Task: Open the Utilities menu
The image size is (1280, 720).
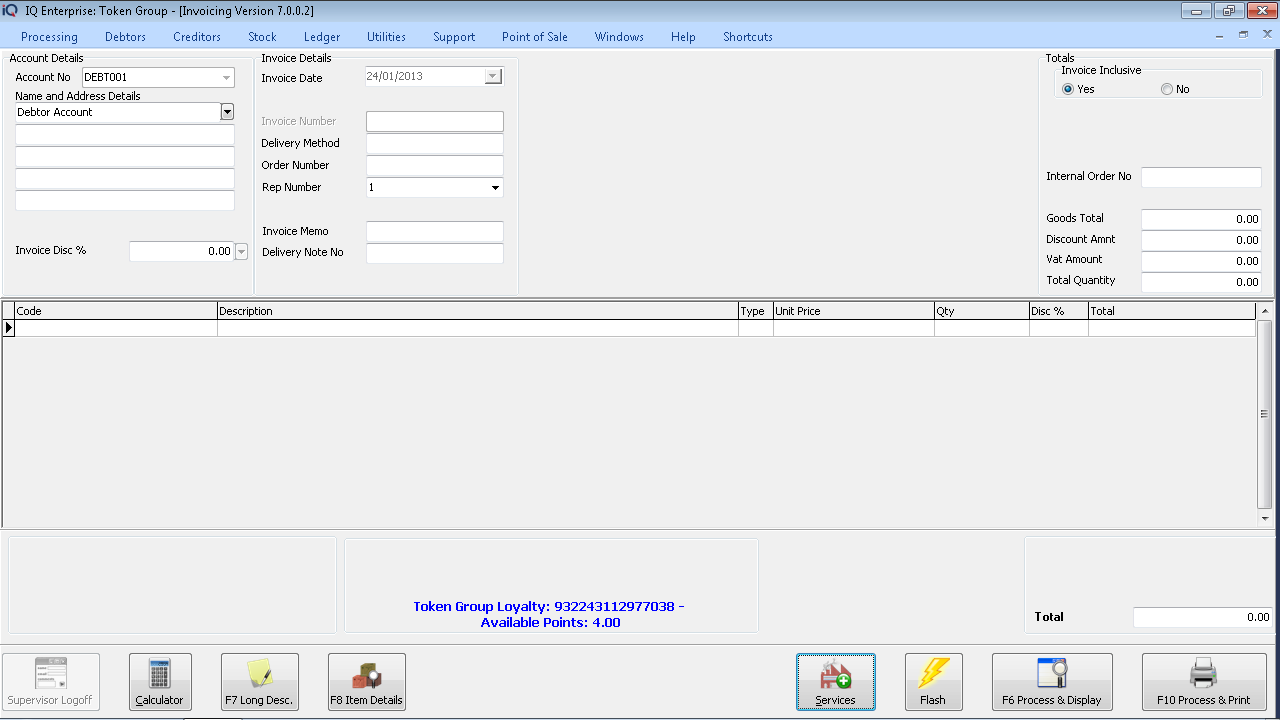Action: pyautogui.click(x=386, y=37)
